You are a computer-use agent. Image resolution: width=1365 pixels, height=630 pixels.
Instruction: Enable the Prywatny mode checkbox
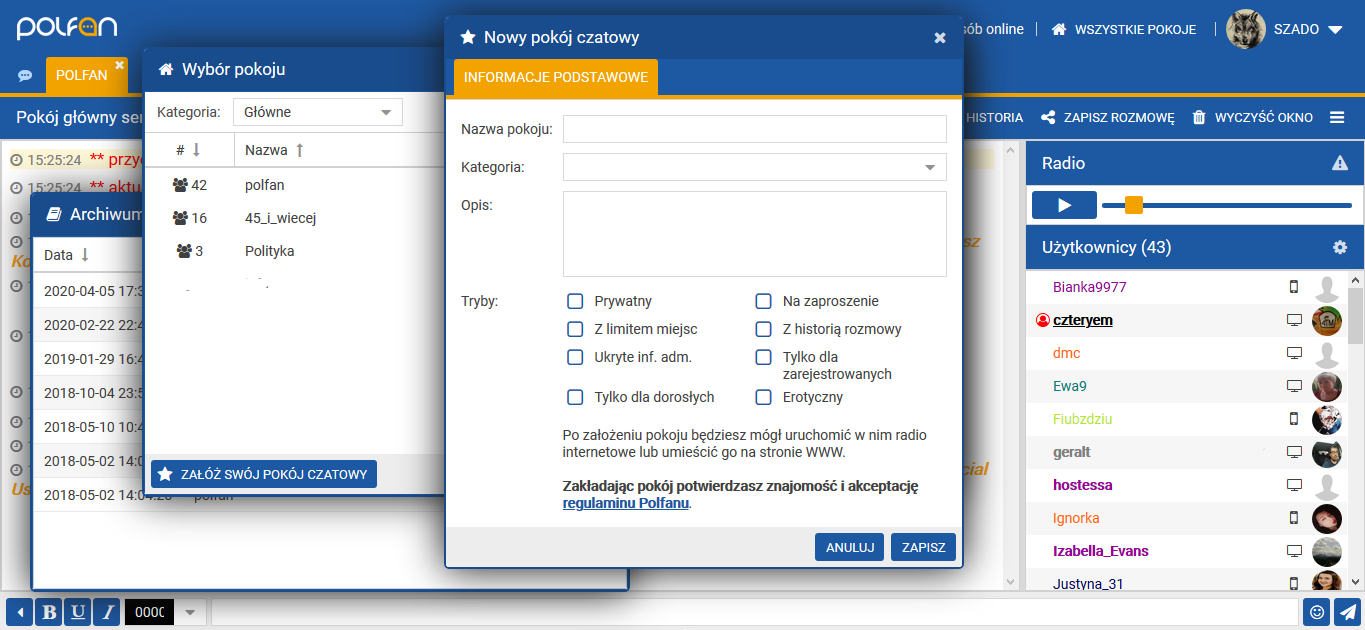tap(575, 301)
